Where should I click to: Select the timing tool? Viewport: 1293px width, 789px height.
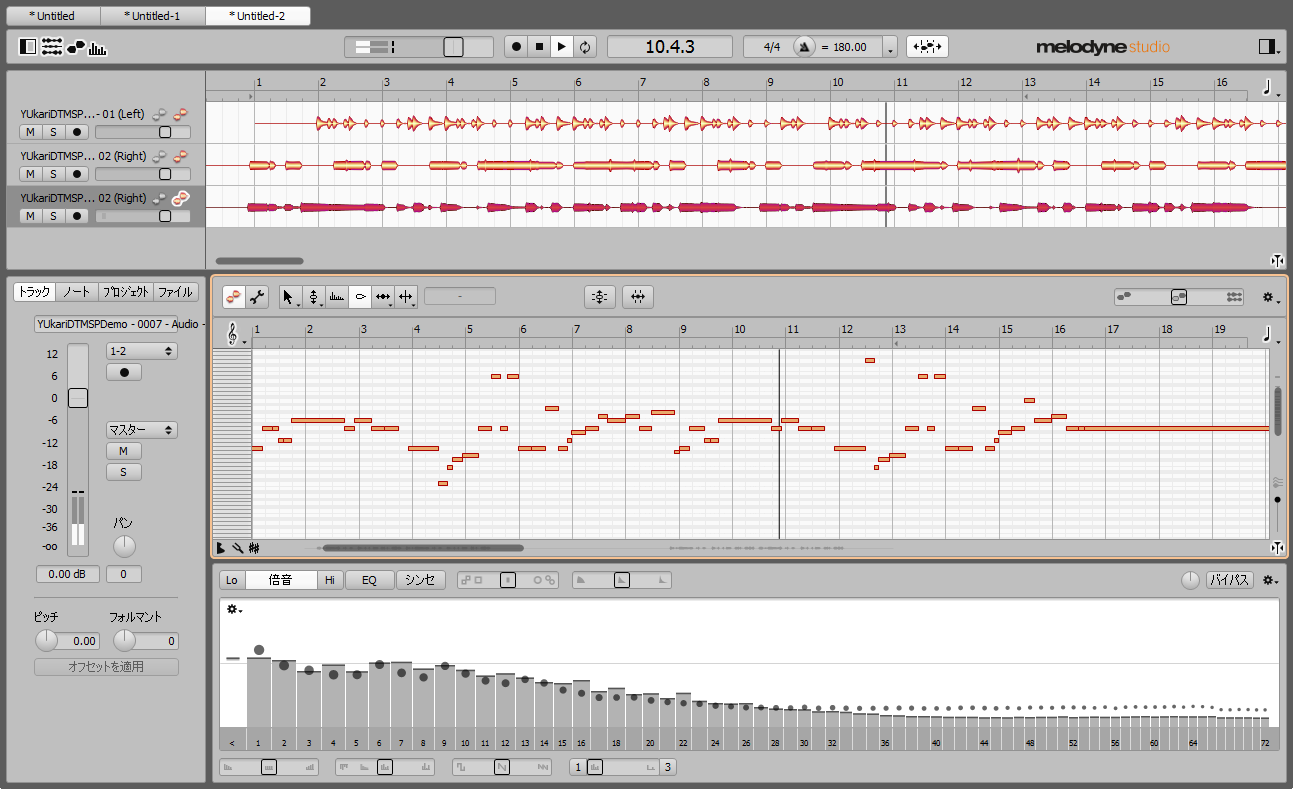(x=383, y=297)
